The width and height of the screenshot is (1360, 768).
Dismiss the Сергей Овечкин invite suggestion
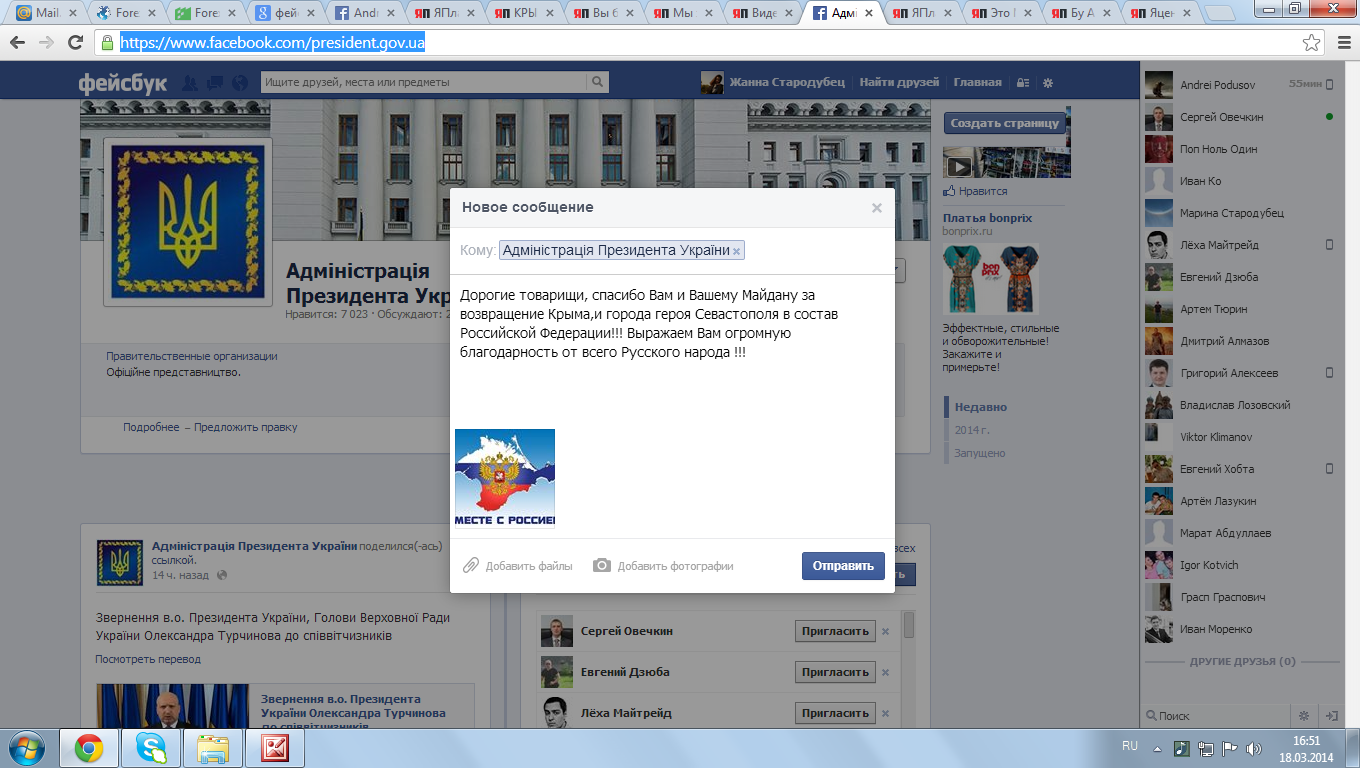tap(885, 632)
